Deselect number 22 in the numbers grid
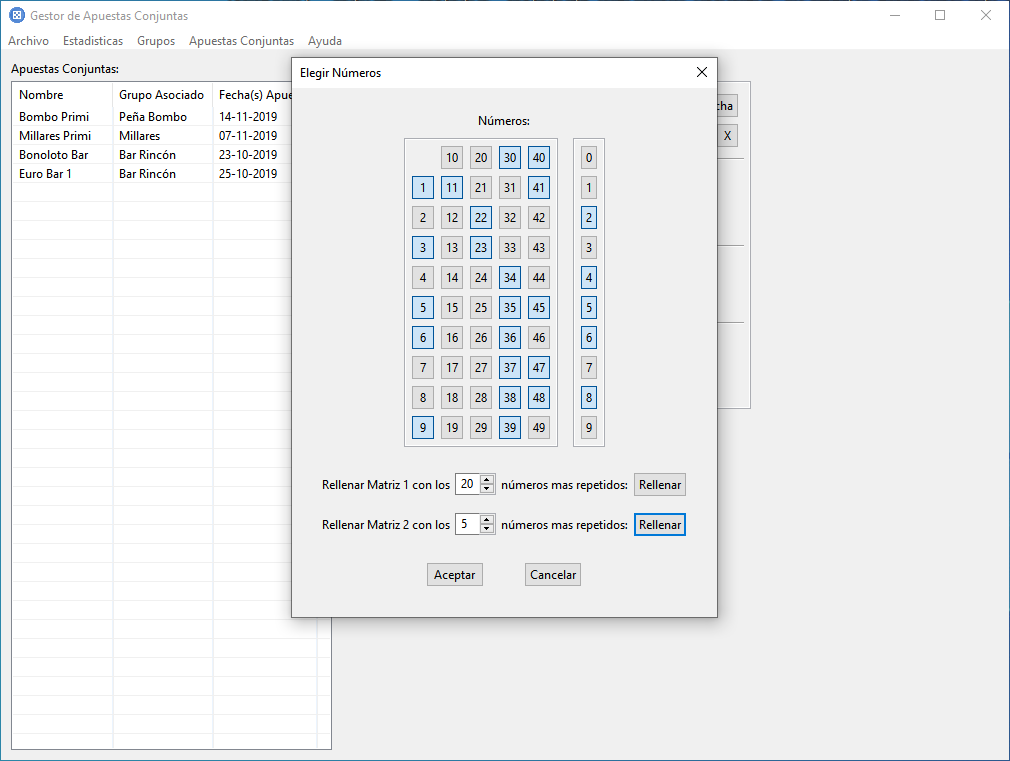The width and height of the screenshot is (1010, 761). click(481, 218)
